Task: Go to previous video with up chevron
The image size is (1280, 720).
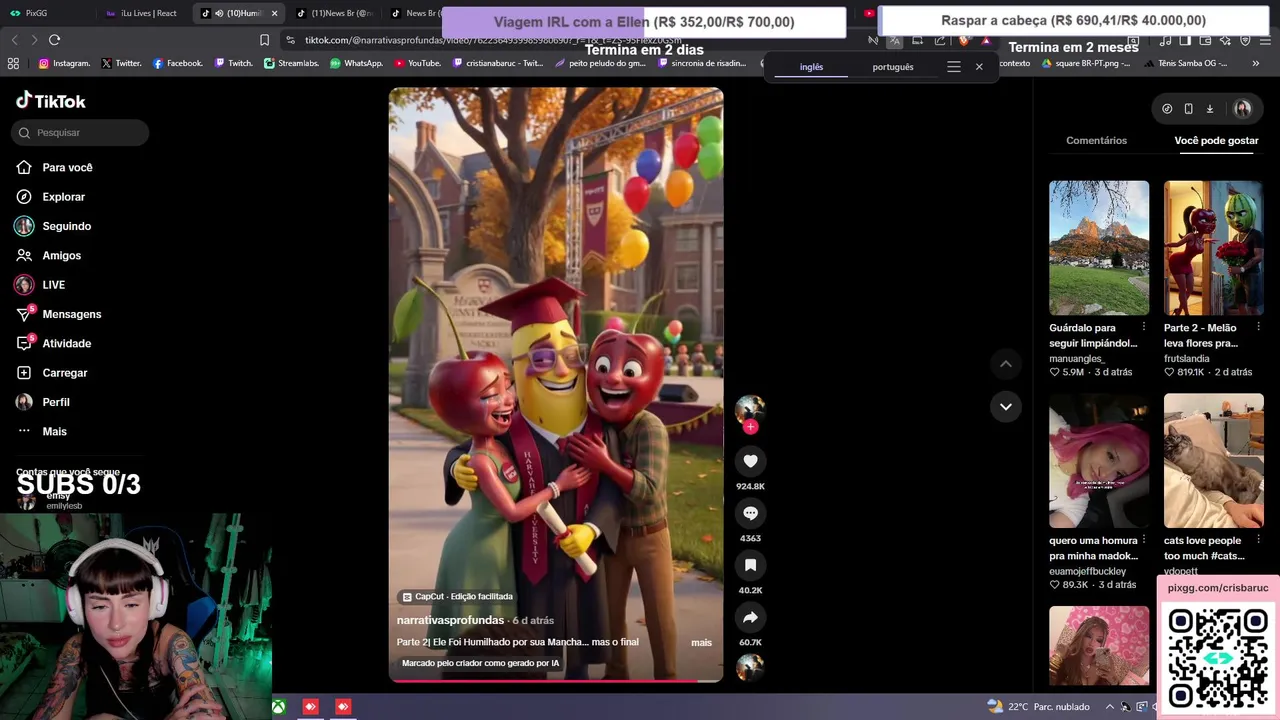Action: point(1005,364)
